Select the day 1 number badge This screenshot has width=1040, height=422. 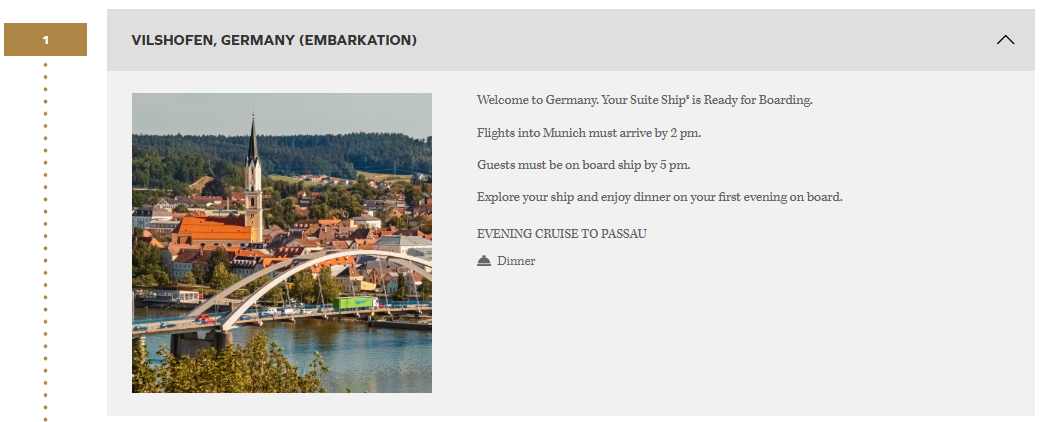[45, 40]
